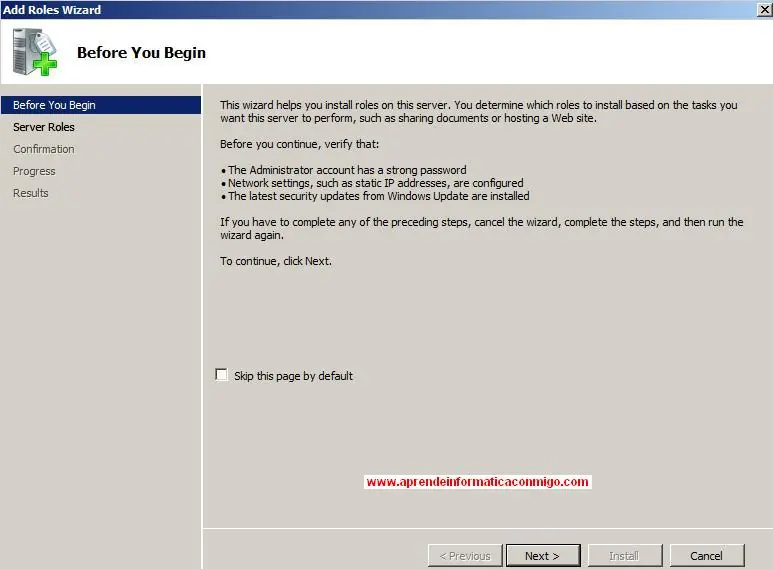Screen dimensions: 773x569
Task: Click the server with green plus icon
Action: click(34, 51)
